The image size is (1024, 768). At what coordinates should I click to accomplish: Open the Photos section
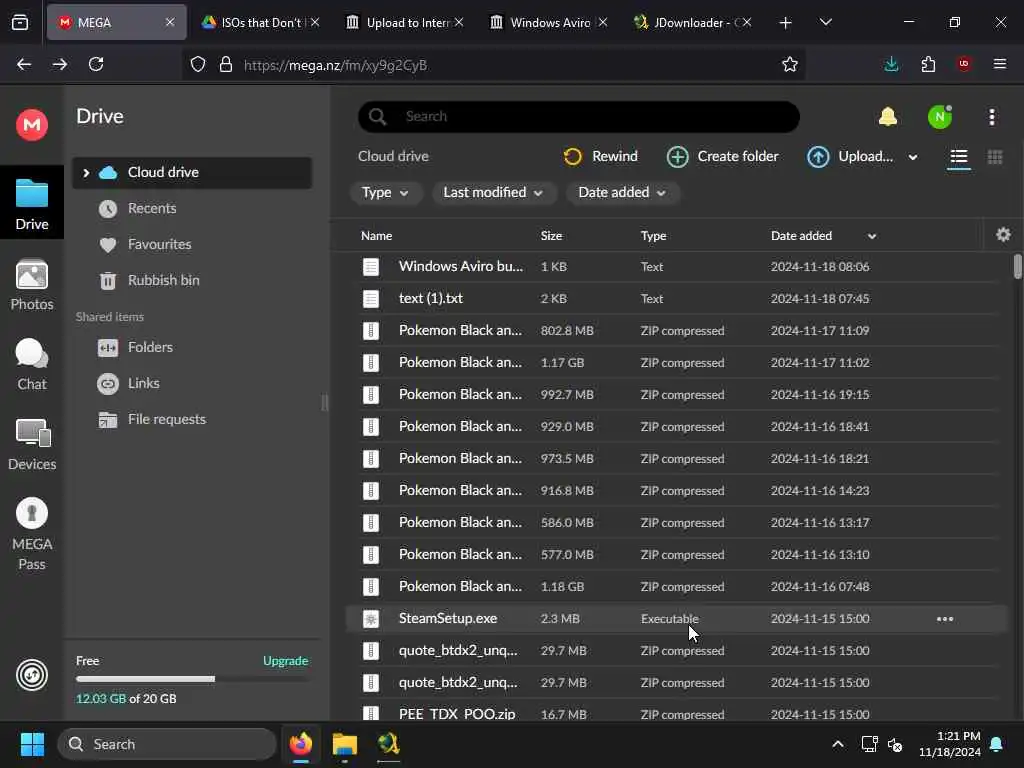[x=32, y=285]
